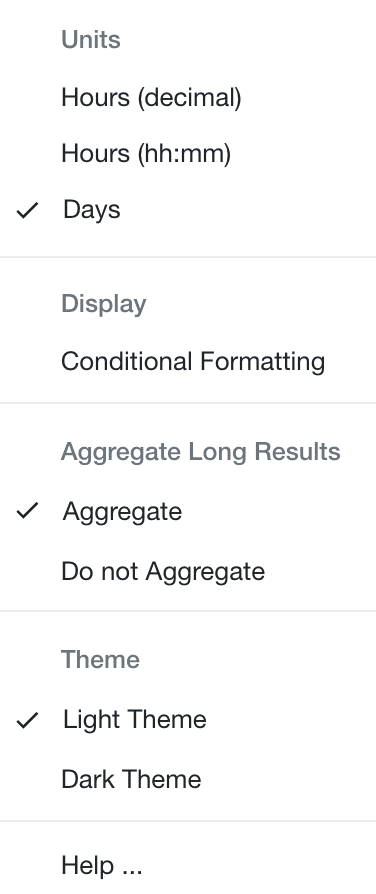
Task: Click the checkmark icon beside Days
Action: click(27, 210)
